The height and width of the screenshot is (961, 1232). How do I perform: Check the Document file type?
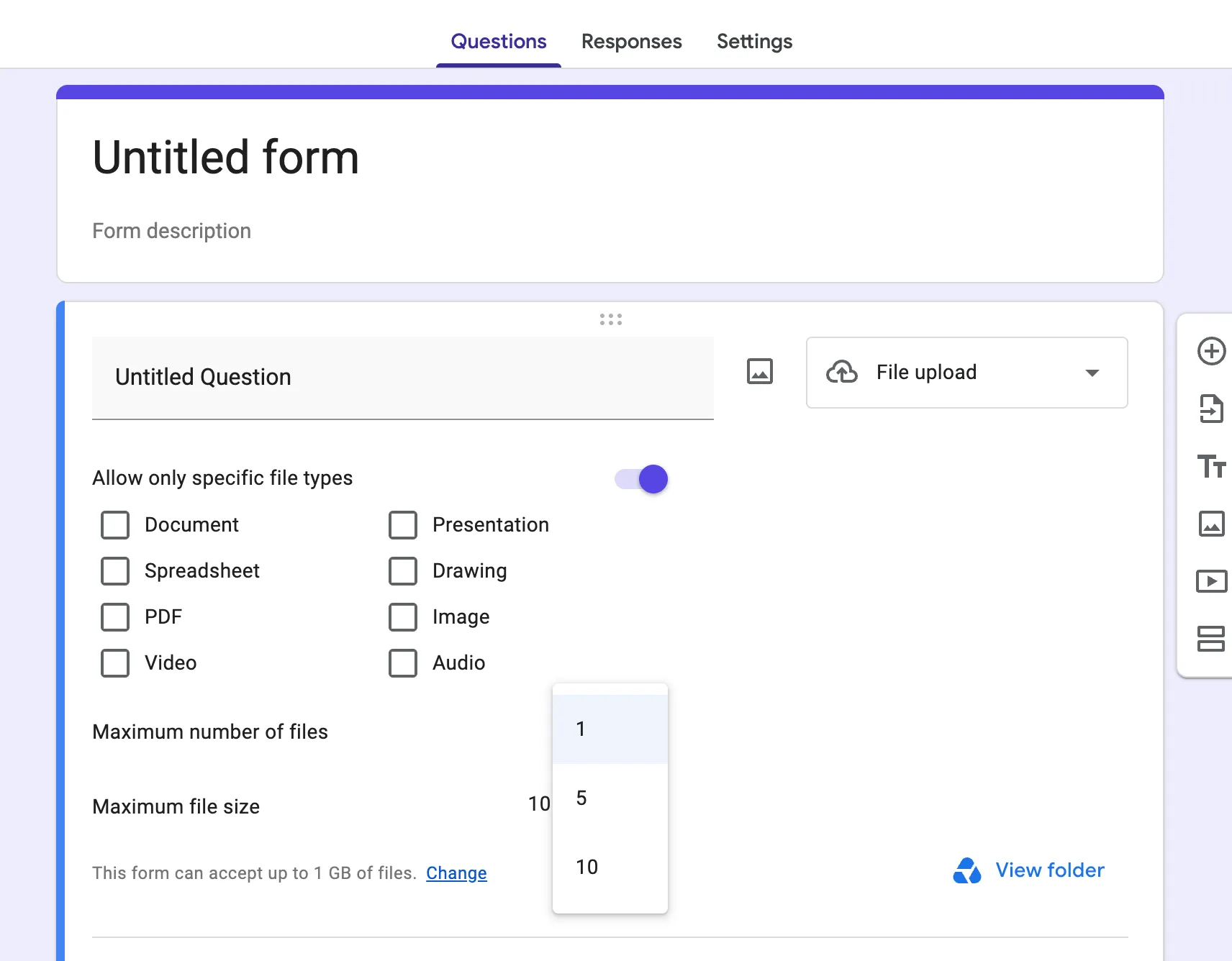(115, 525)
